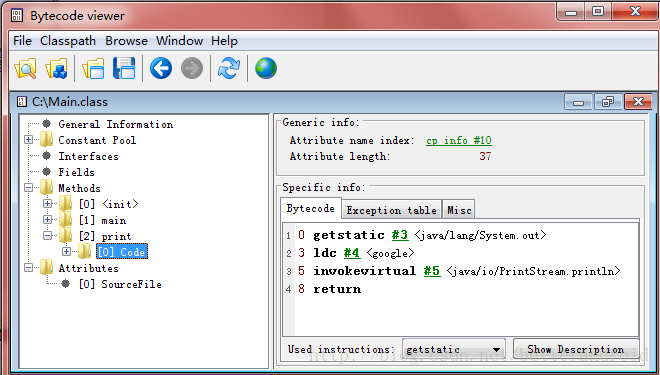The image size is (660, 375).
Task: Click the save workspace floppy icon
Action: (124, 68)
